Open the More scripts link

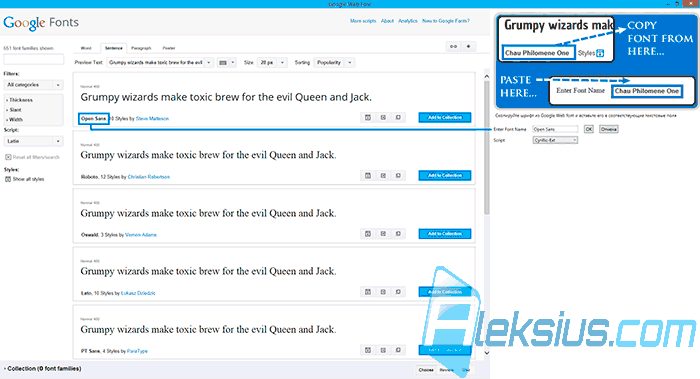pyautogui.click(x=363, y=21)
